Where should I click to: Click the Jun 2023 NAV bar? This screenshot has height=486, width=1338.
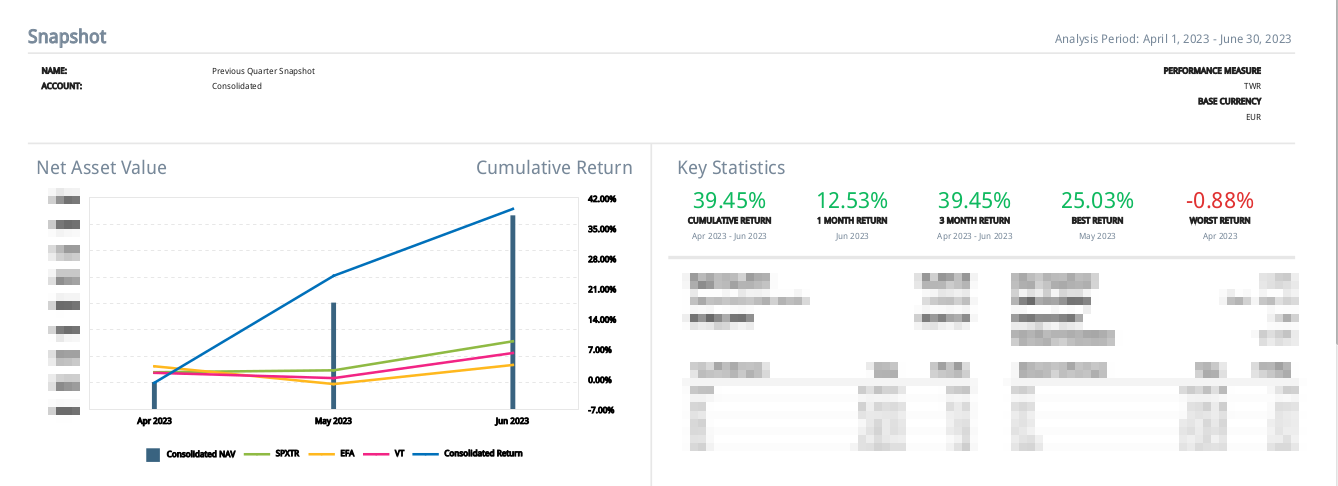513,311
